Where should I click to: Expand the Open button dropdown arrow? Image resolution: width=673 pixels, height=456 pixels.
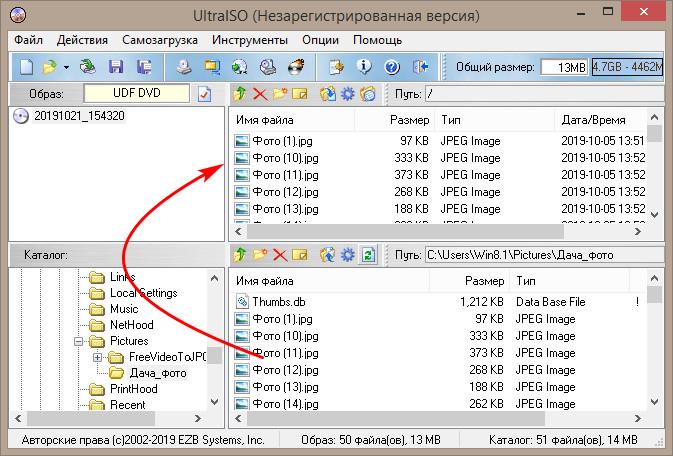pos(66,67)
